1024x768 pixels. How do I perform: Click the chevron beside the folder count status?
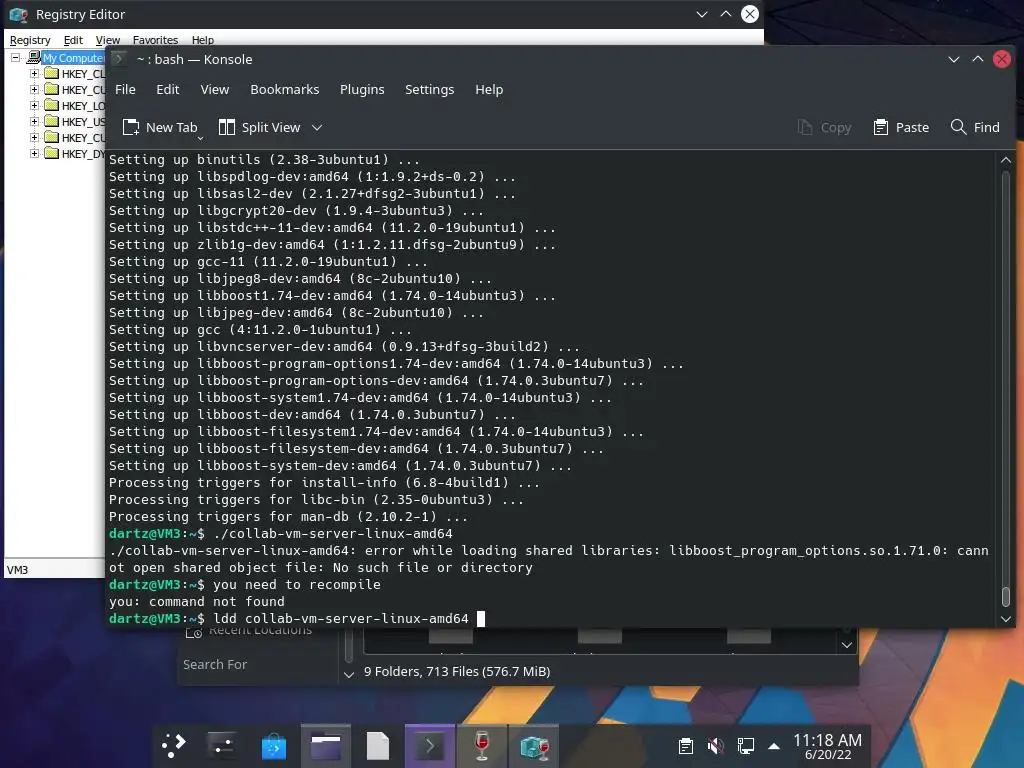point(349,674)
